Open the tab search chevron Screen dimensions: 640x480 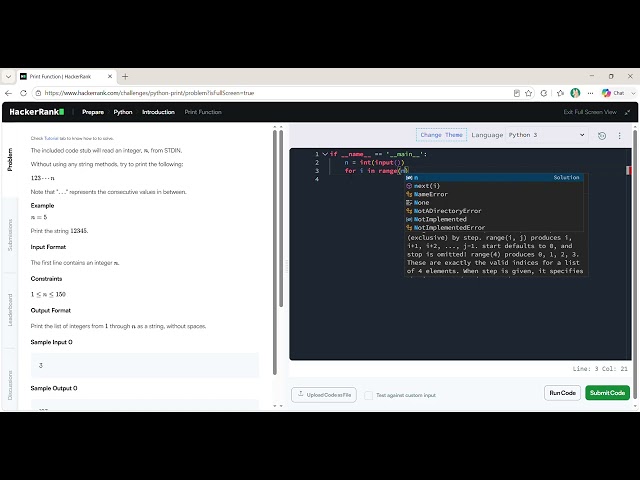pos(8,76)
